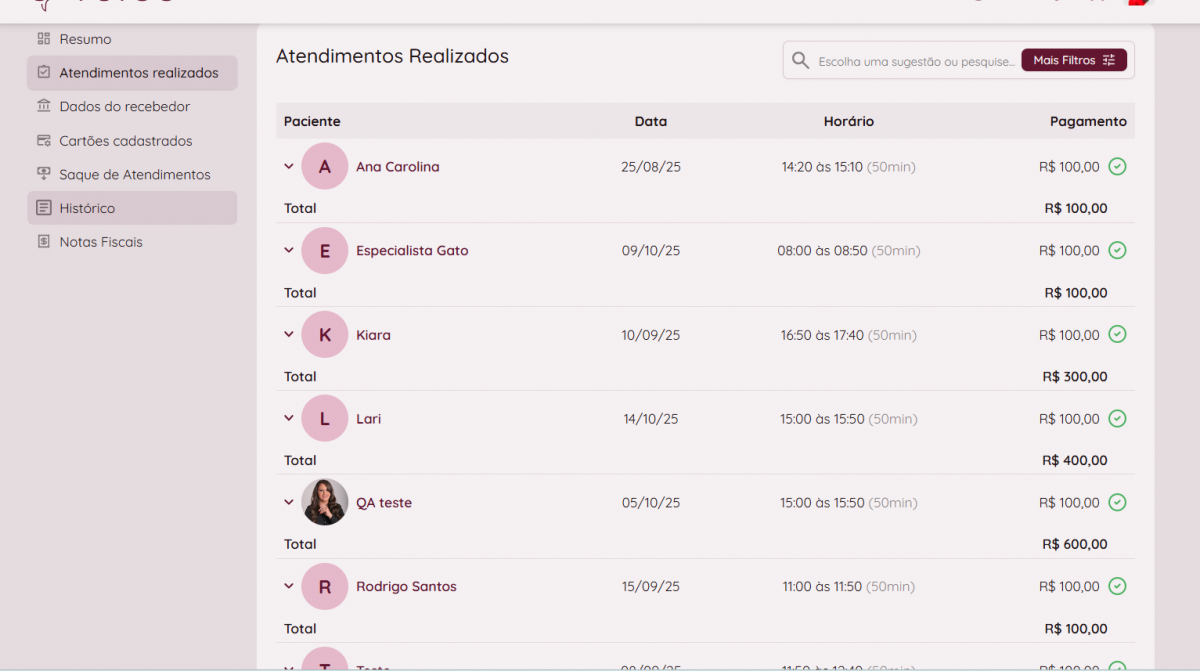Click Ana Carolina's green payment check icon

[1117, 167]
